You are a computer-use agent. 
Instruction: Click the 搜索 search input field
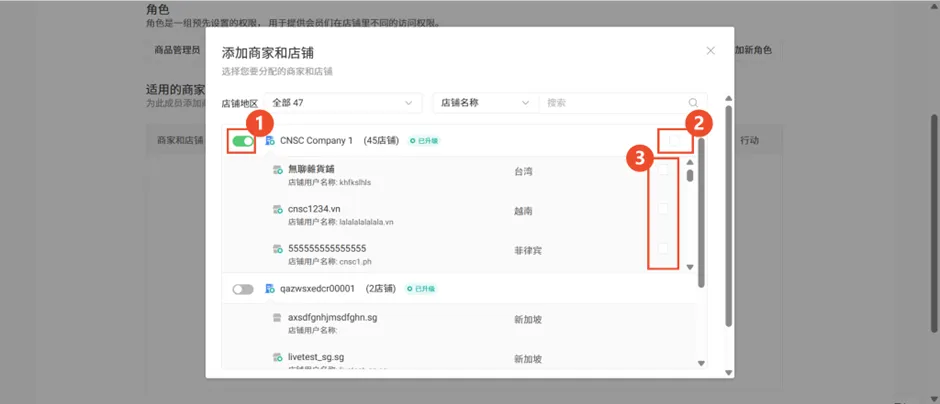[613, 102]
